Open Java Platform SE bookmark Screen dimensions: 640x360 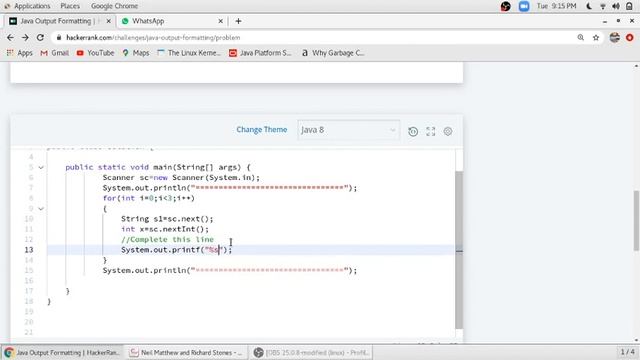[x=260, y=53]
